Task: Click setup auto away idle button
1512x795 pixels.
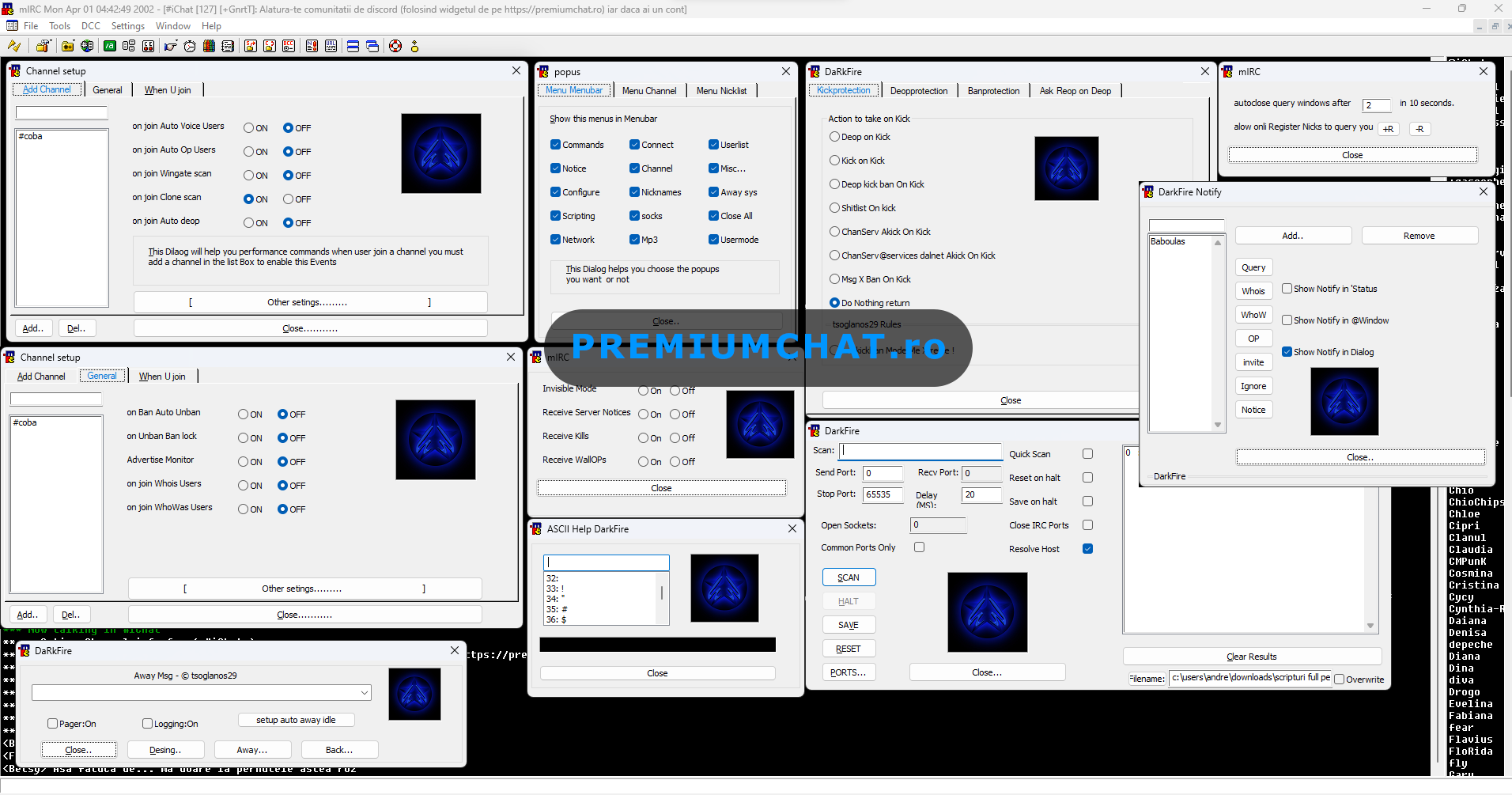Action: pyautogui.click(x=296, y=720)
